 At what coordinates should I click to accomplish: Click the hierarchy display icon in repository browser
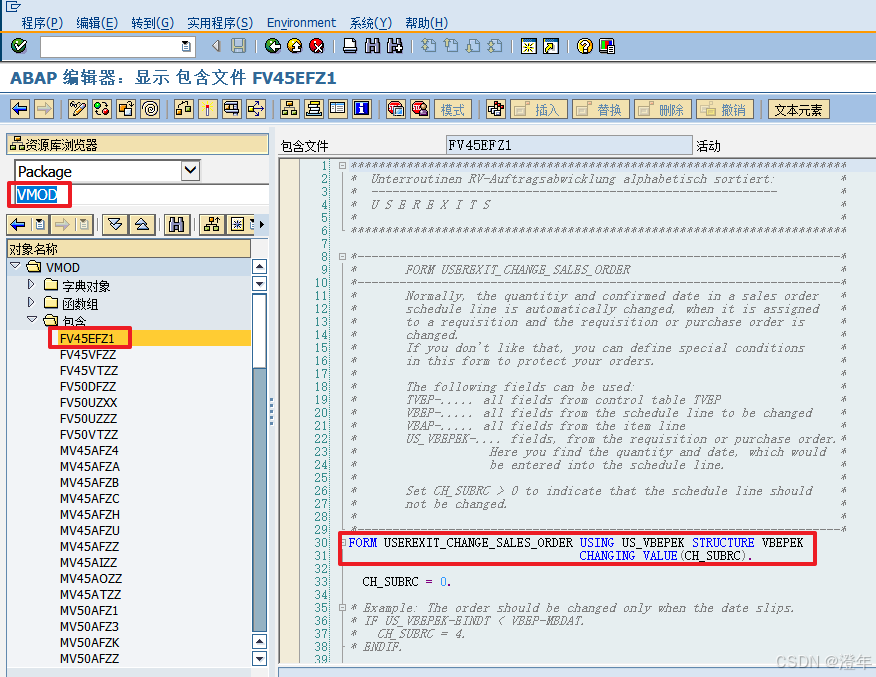pos(212,225)
